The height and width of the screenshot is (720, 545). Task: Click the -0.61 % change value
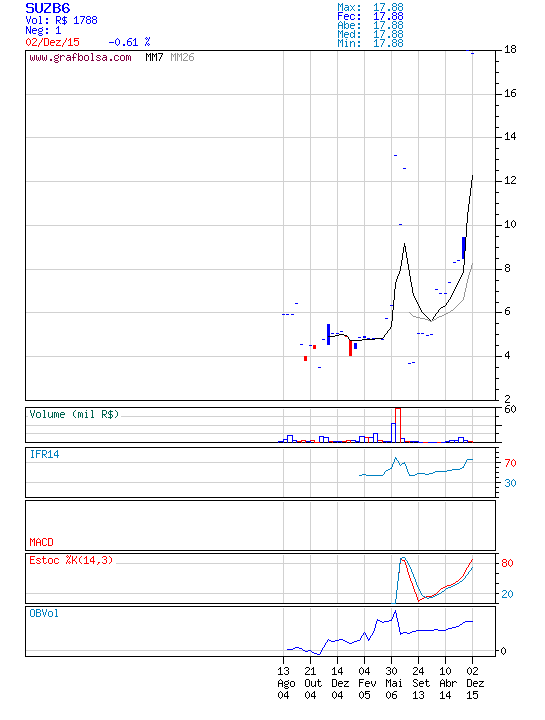pos(129,42)
